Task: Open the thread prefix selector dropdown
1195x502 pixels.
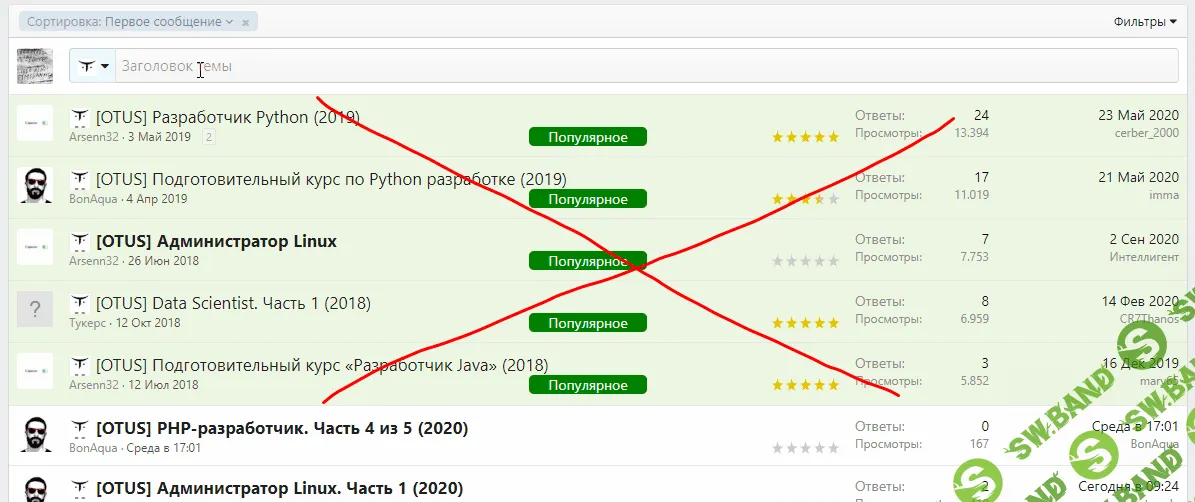Action: pyautogui.click(x=93, y=66)
